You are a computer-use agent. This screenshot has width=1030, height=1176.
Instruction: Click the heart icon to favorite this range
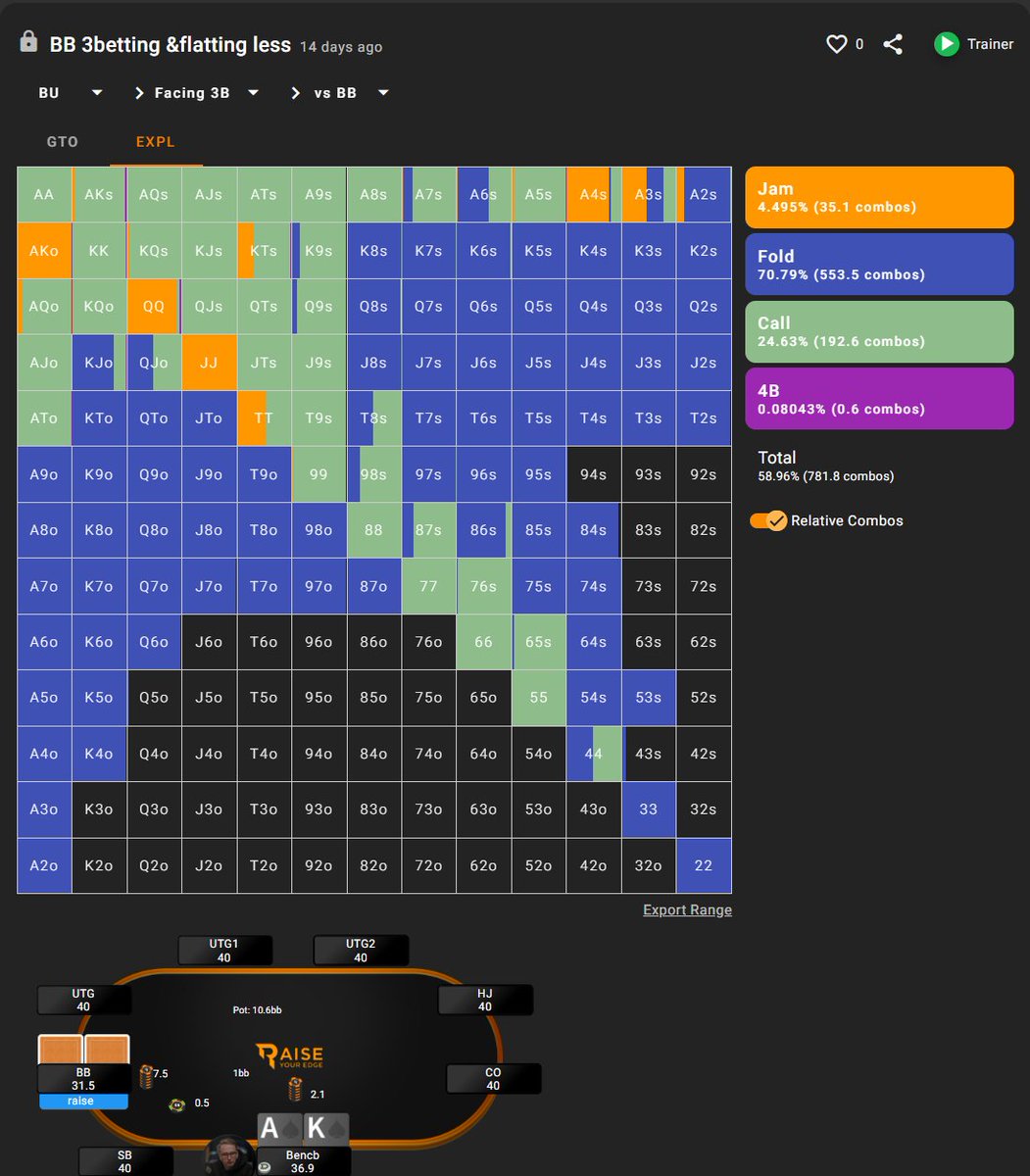pyautogui.click(x=836, y=43)
